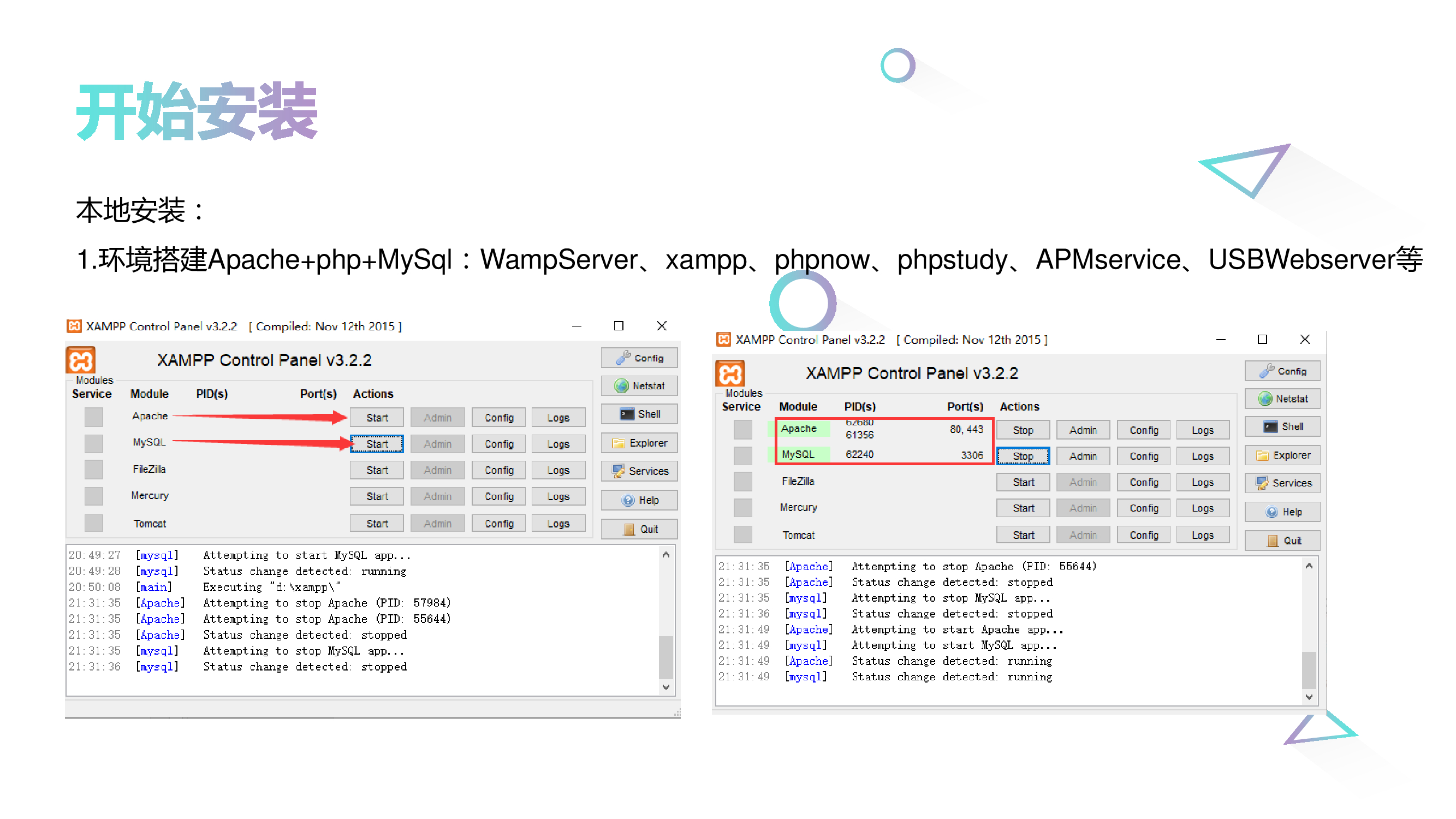
Task: Toggle Tomcat service checkbox in left window
Action: click(94, 523)
